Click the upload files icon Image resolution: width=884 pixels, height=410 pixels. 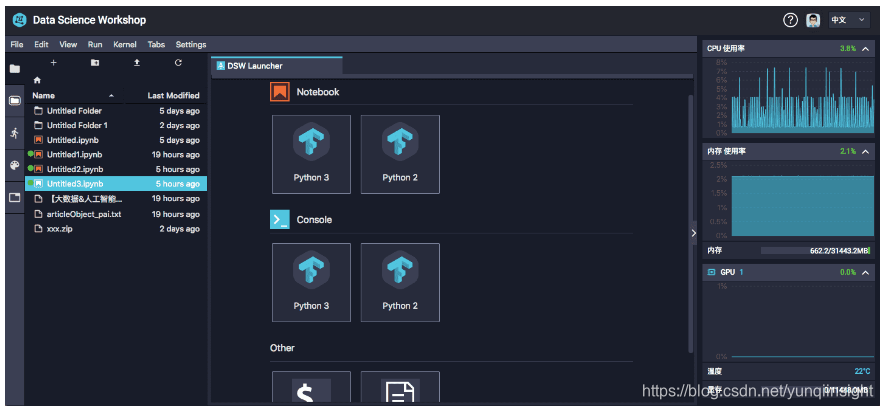tap(136, 63)
